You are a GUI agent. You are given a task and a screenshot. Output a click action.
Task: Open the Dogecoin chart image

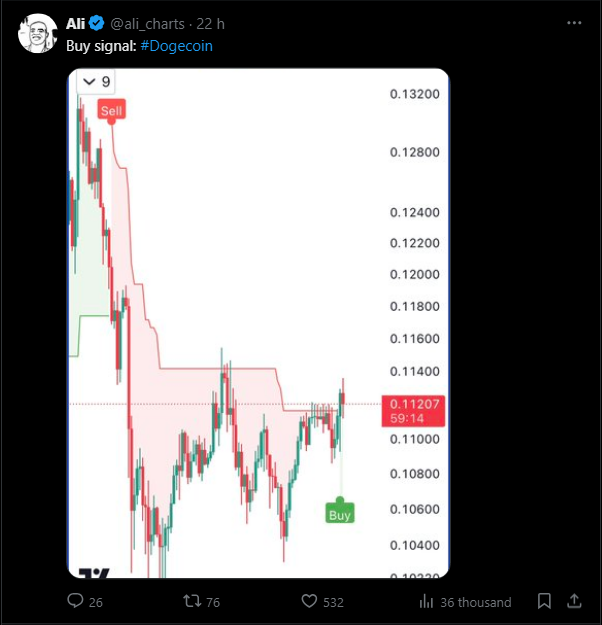pos(258,323)
